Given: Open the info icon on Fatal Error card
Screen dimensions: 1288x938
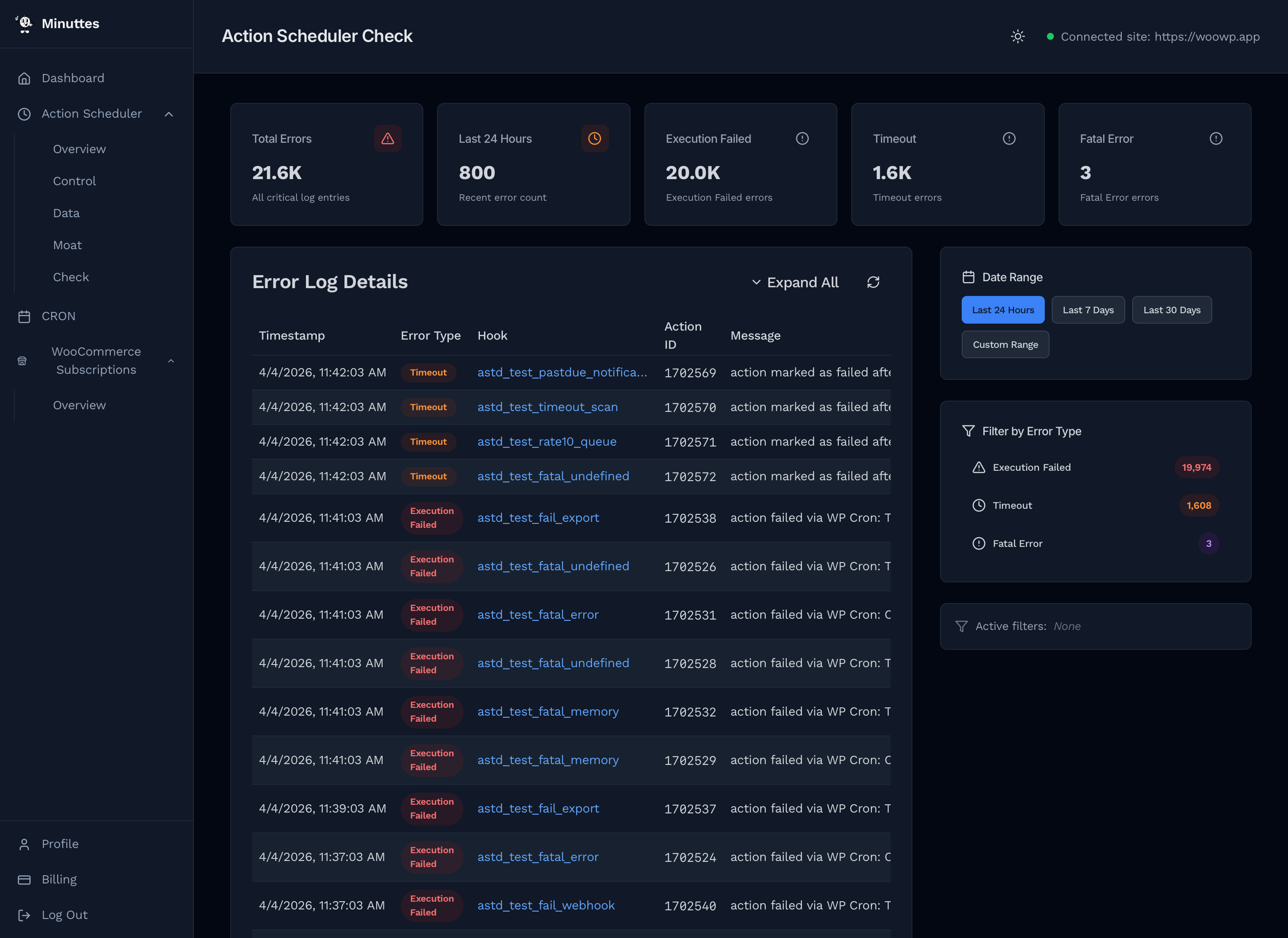Looking at the screenshot, I should click(1216, 138).
